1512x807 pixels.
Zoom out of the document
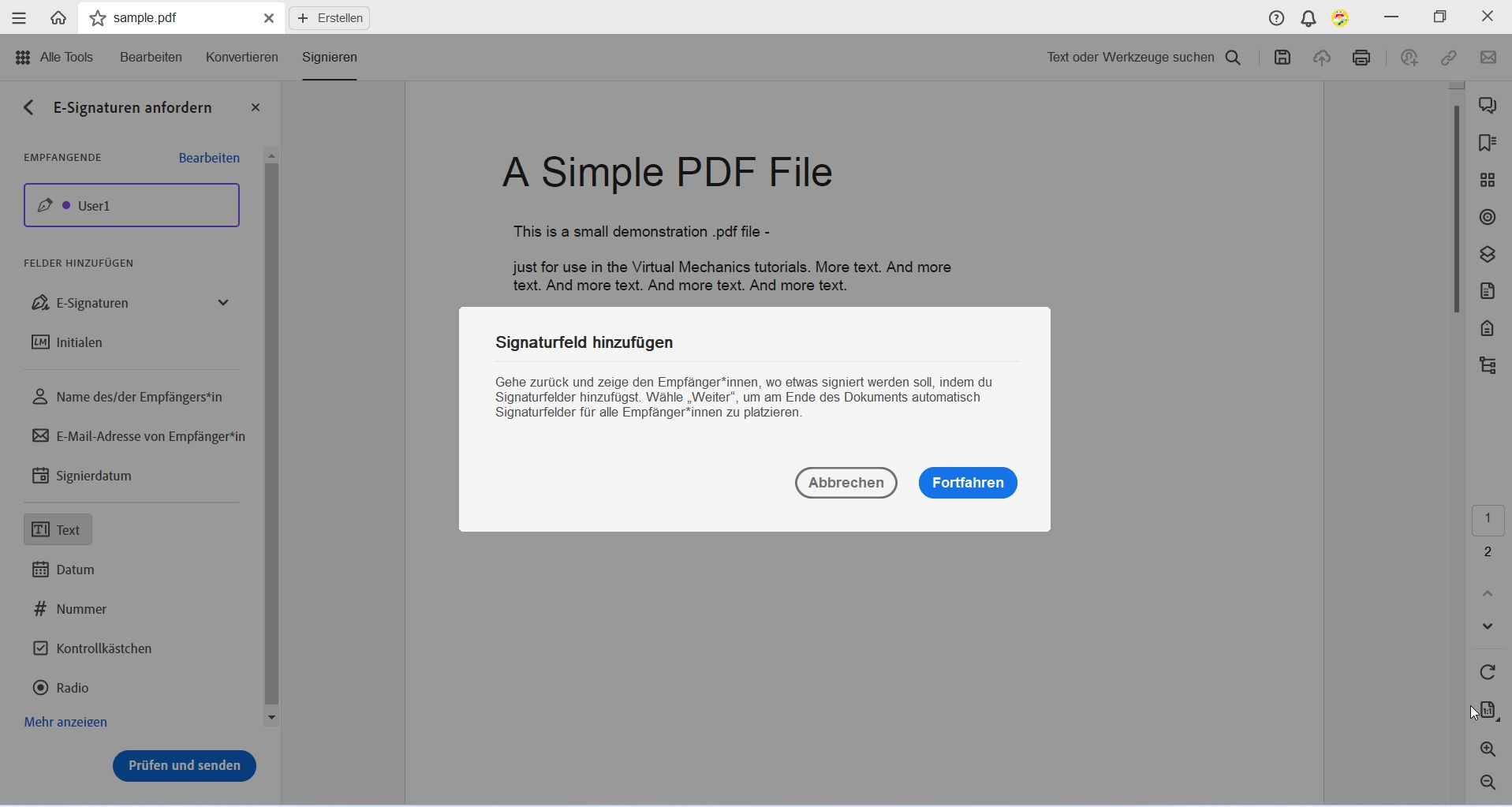tap(1488, 783)
